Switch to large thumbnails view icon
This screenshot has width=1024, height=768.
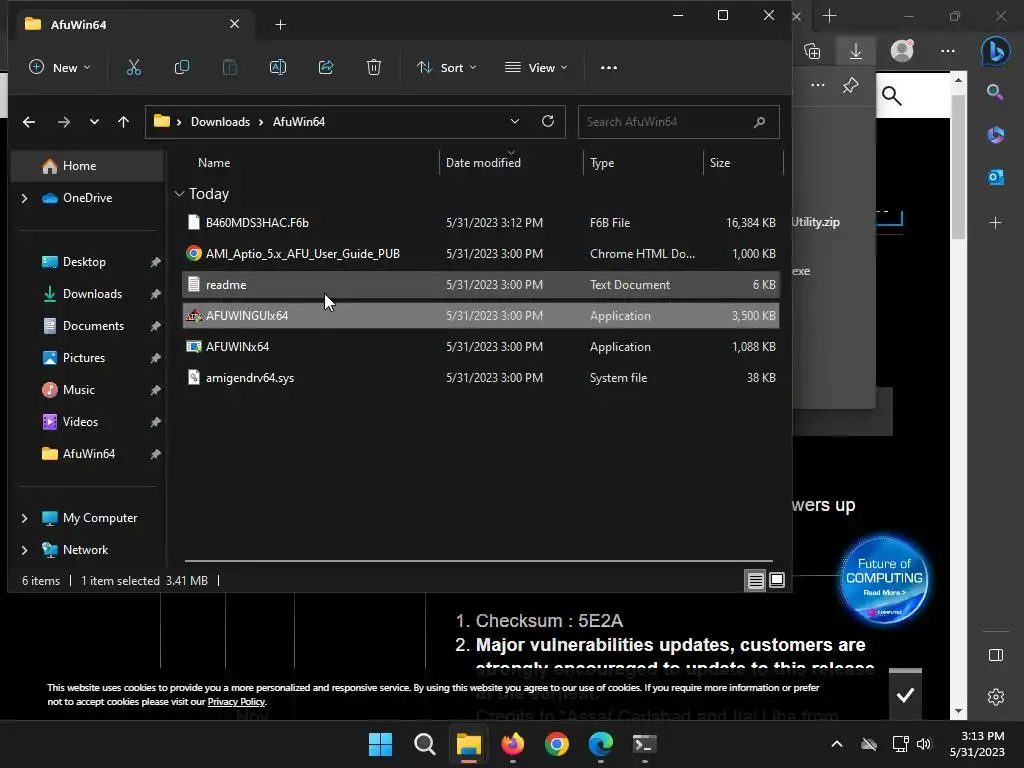coord(776,580)
